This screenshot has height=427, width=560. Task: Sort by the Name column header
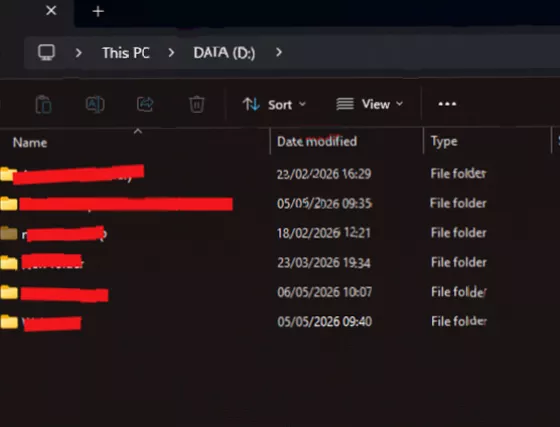tap(30, 143)
